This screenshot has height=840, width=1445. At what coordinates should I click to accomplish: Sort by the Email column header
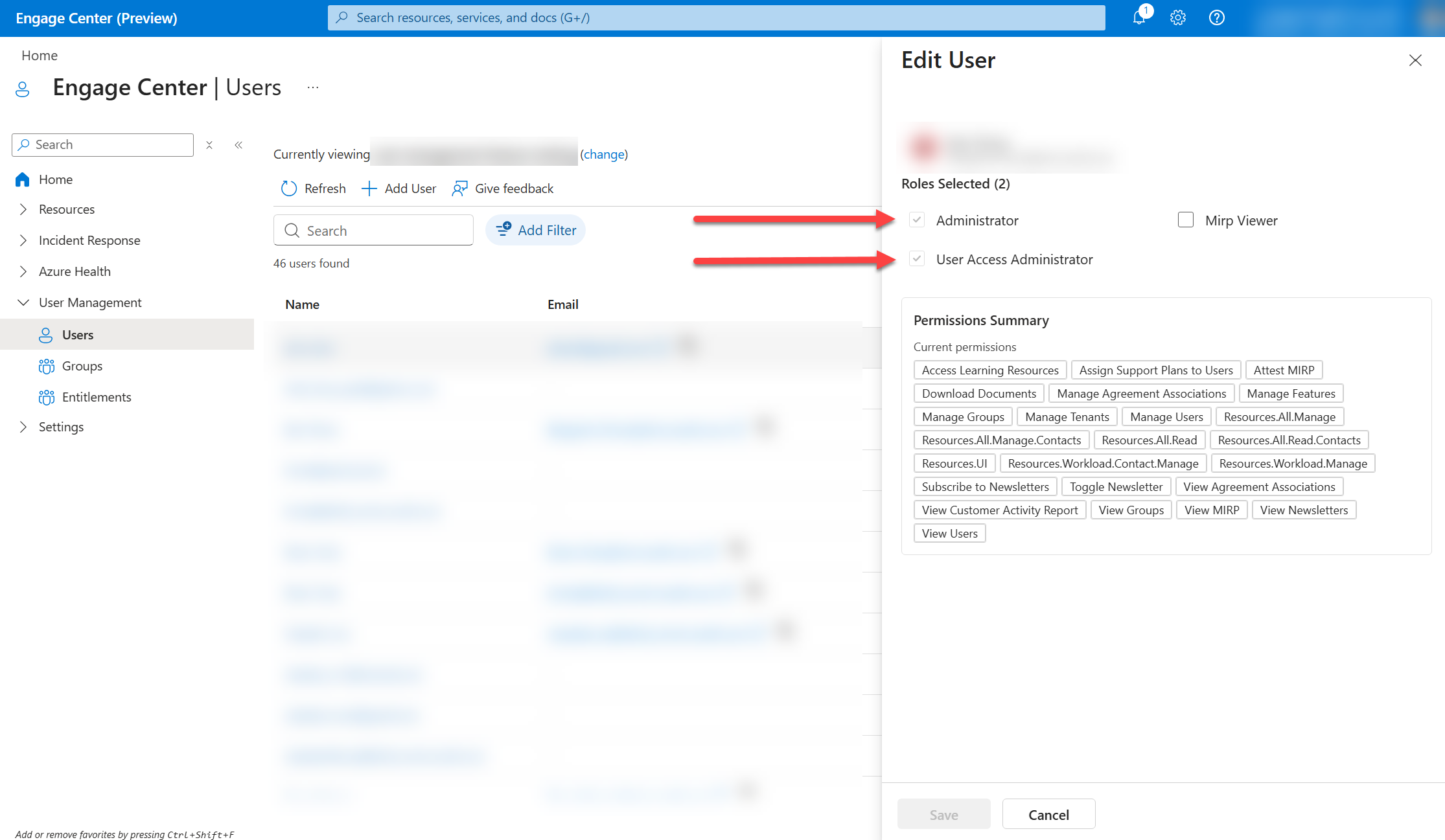(x=562, y=304)
